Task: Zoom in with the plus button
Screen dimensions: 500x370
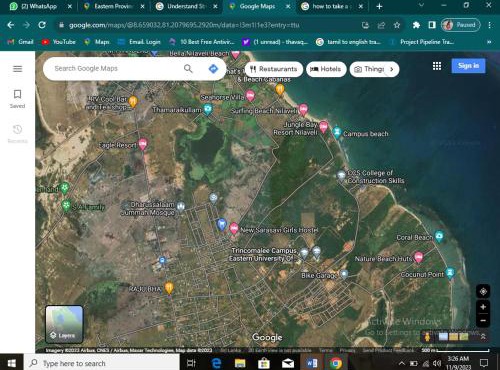Action: [x=483, y=307]
